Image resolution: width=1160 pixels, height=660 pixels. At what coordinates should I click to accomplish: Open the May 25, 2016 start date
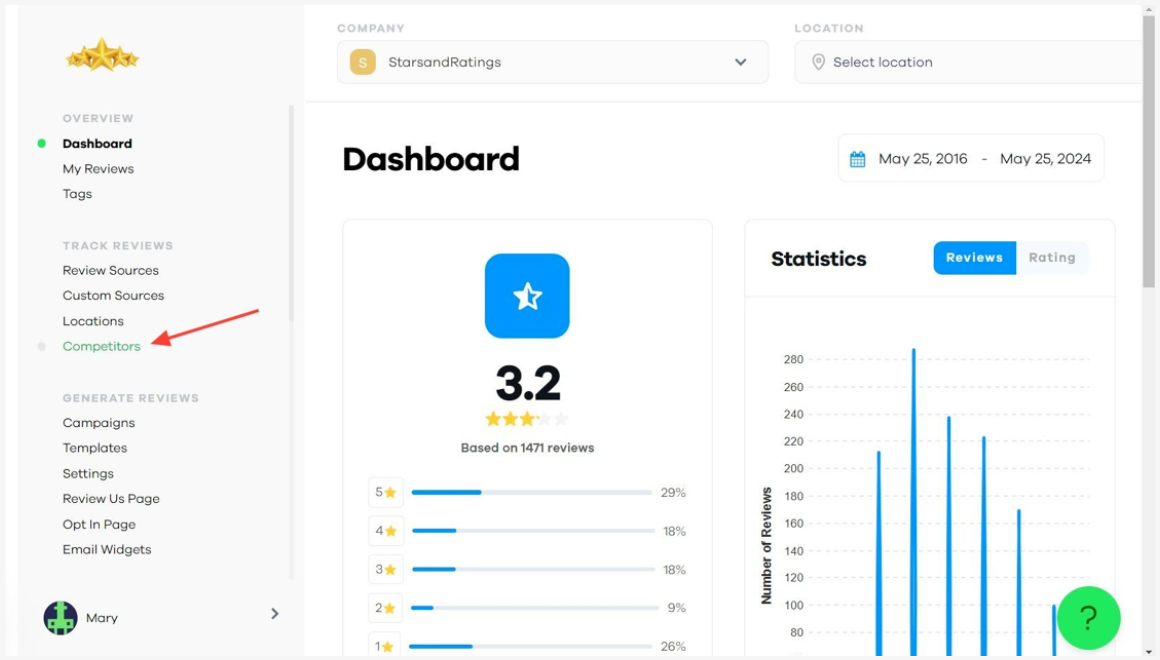click(923, 159)
